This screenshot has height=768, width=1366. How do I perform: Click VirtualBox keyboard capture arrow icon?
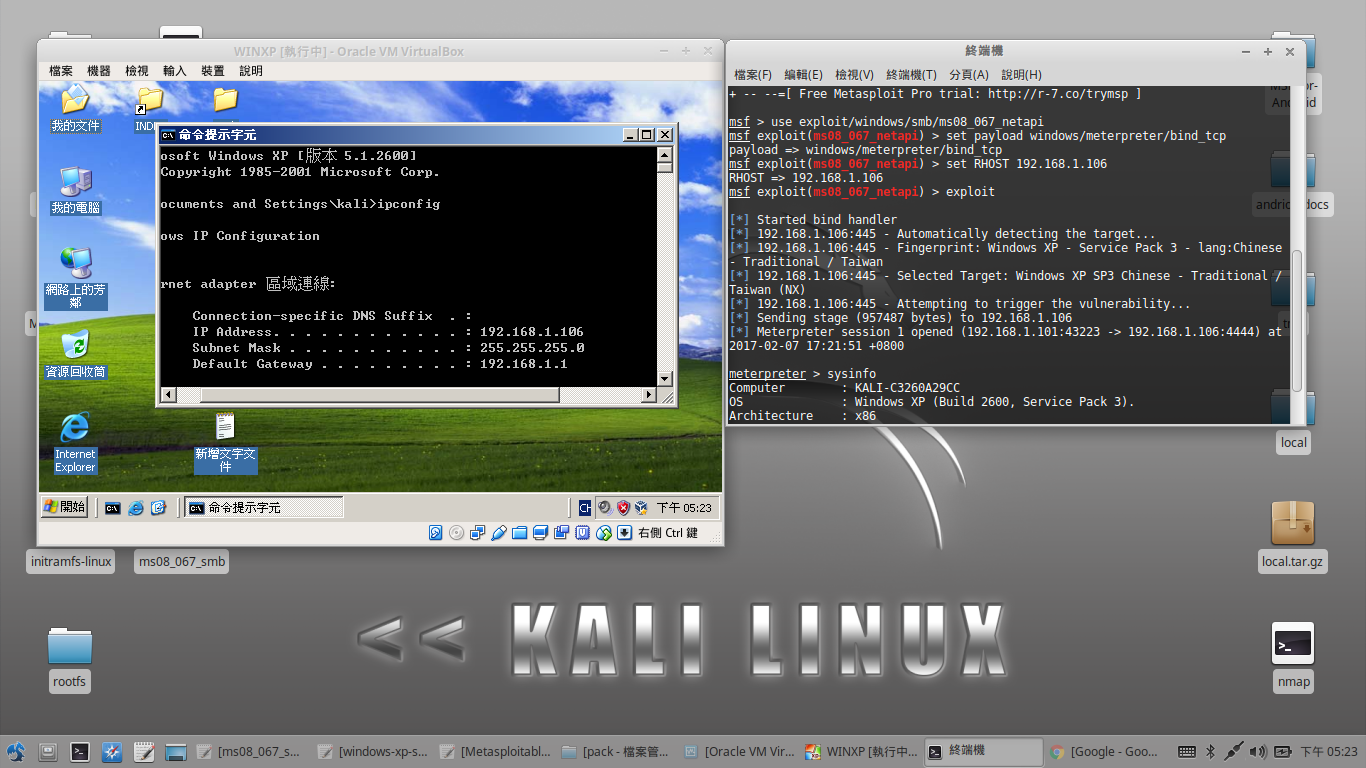coord(625,533)
